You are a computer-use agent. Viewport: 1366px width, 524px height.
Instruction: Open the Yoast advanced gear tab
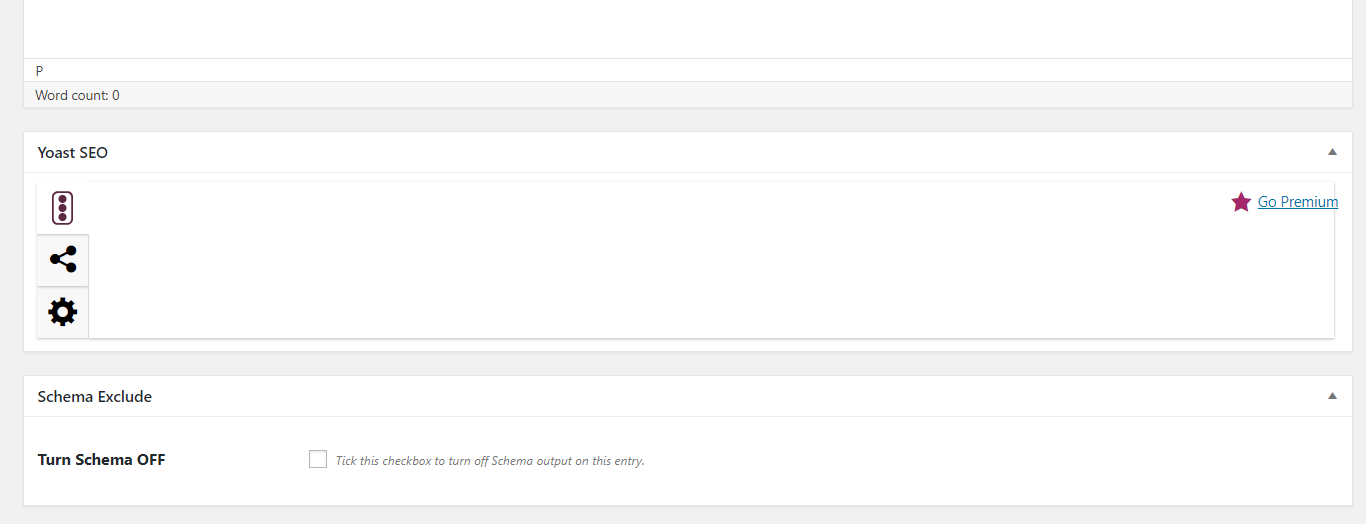point(62,312)
